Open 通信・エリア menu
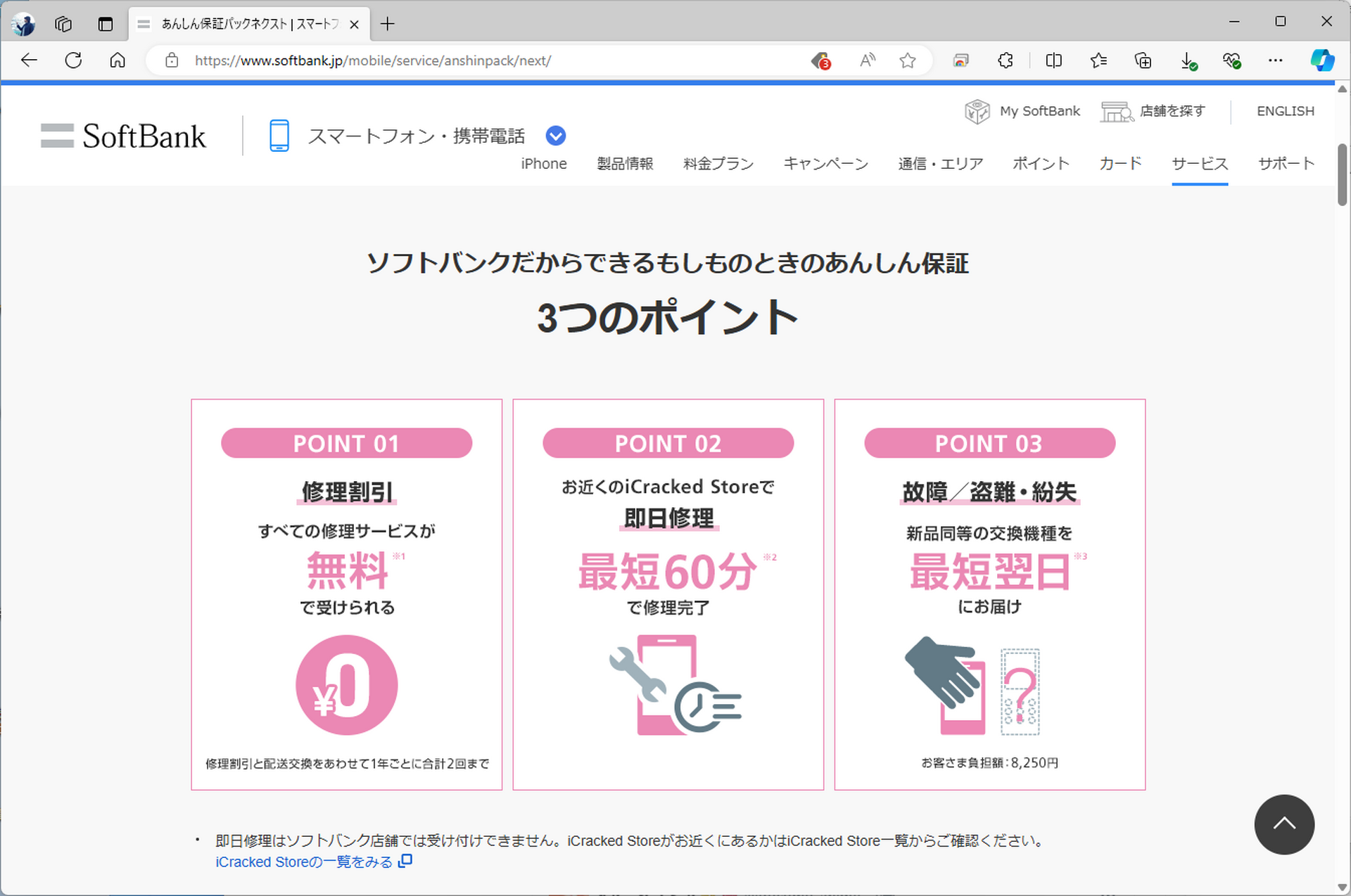This screenshot has width=1351, height=896. click(x=940, y=163)
